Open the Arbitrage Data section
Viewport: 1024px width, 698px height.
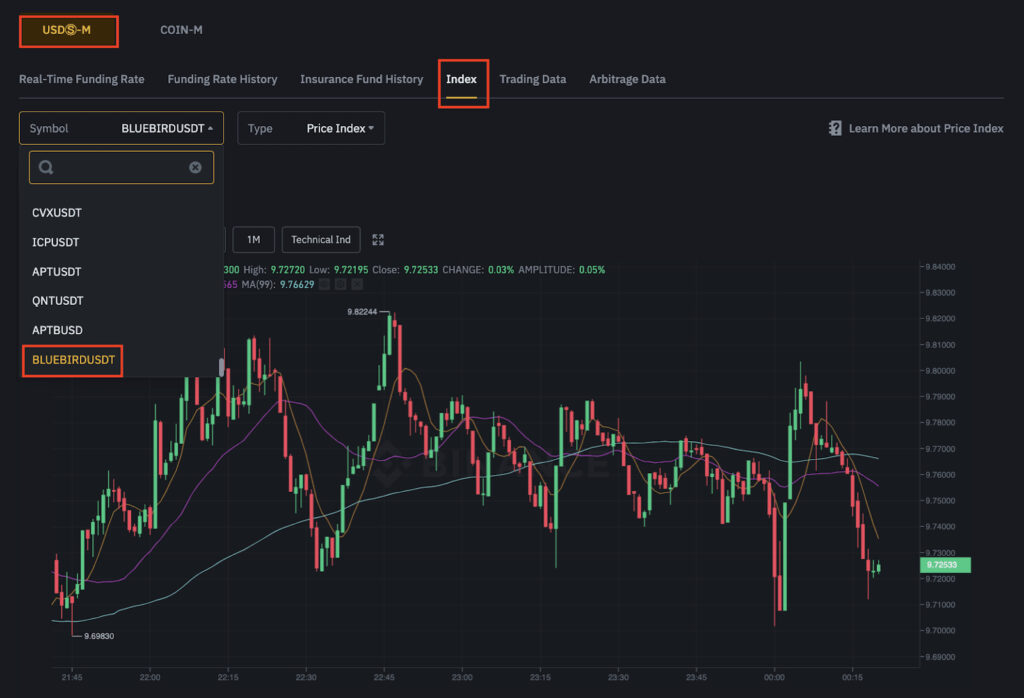(627, 79)
